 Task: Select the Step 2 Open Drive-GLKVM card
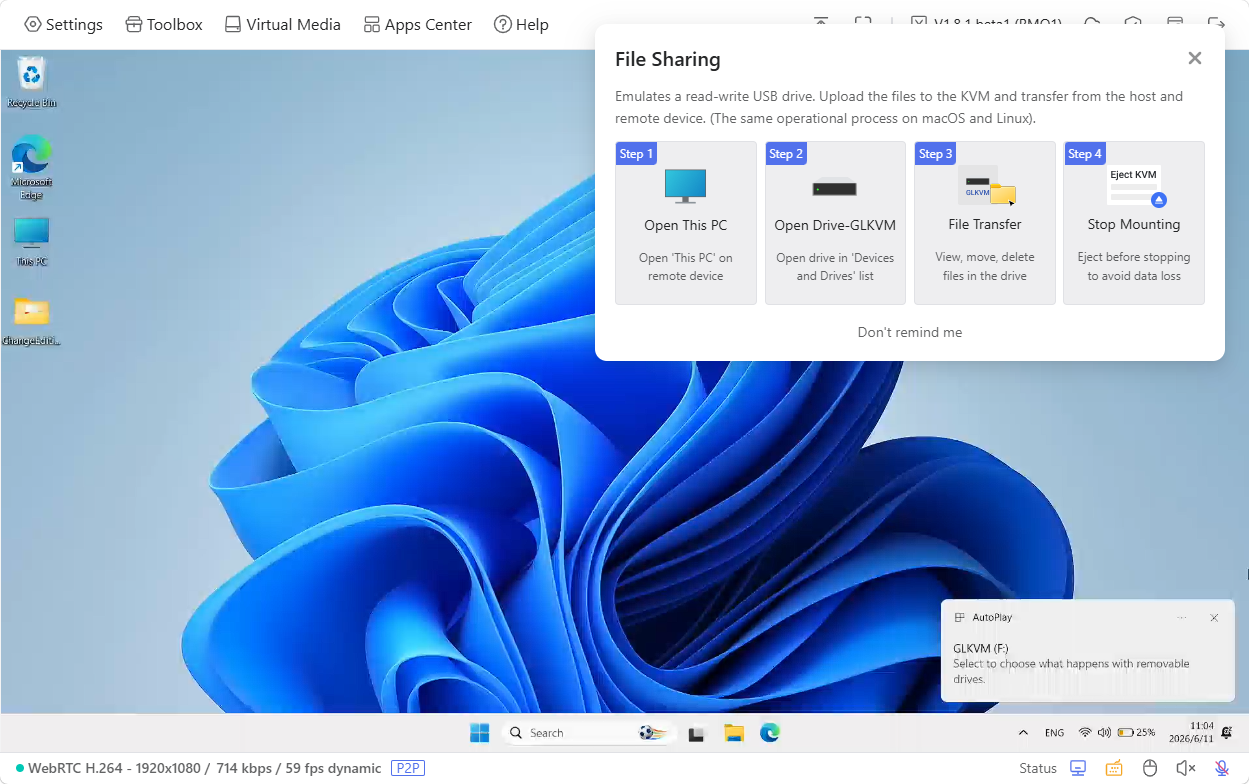[x=835, y=223]
